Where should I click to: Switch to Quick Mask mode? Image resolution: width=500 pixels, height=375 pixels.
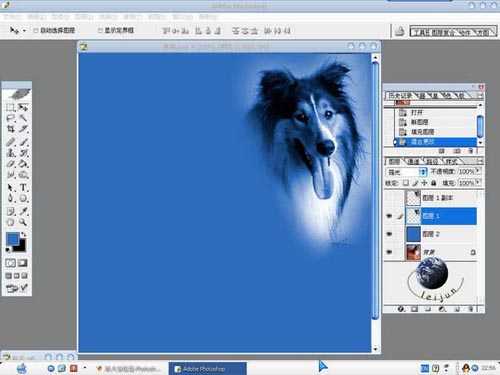coord(23,263)
